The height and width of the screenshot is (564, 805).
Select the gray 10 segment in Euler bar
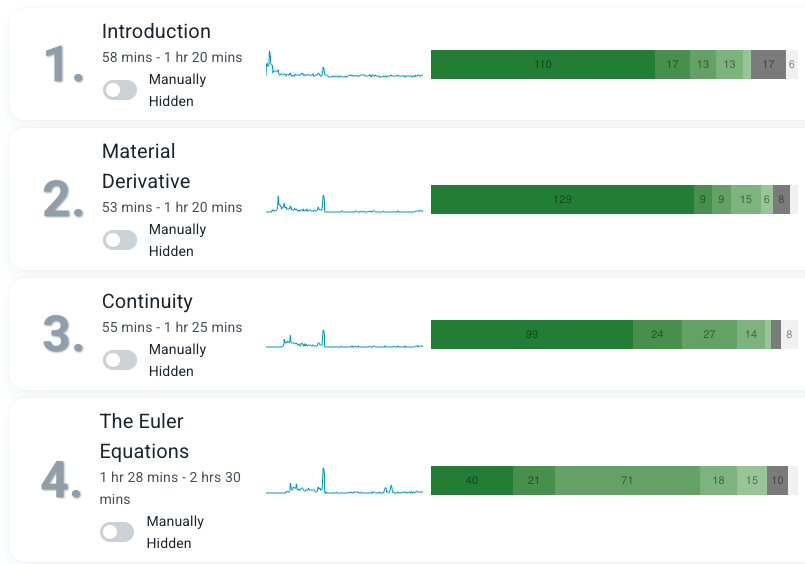pos(777,481)
